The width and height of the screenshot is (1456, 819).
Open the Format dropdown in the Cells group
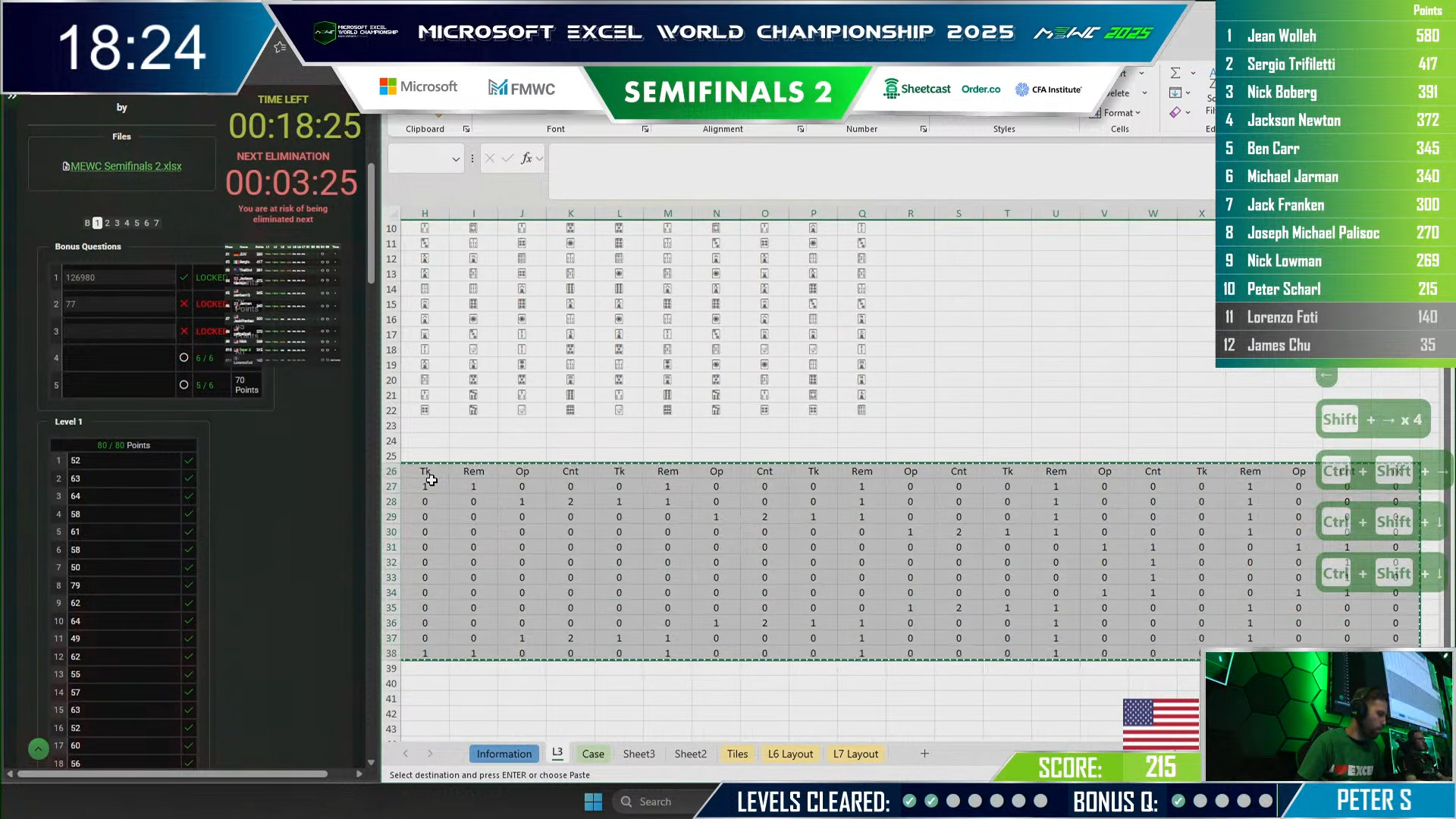[x=1119, y=112]
